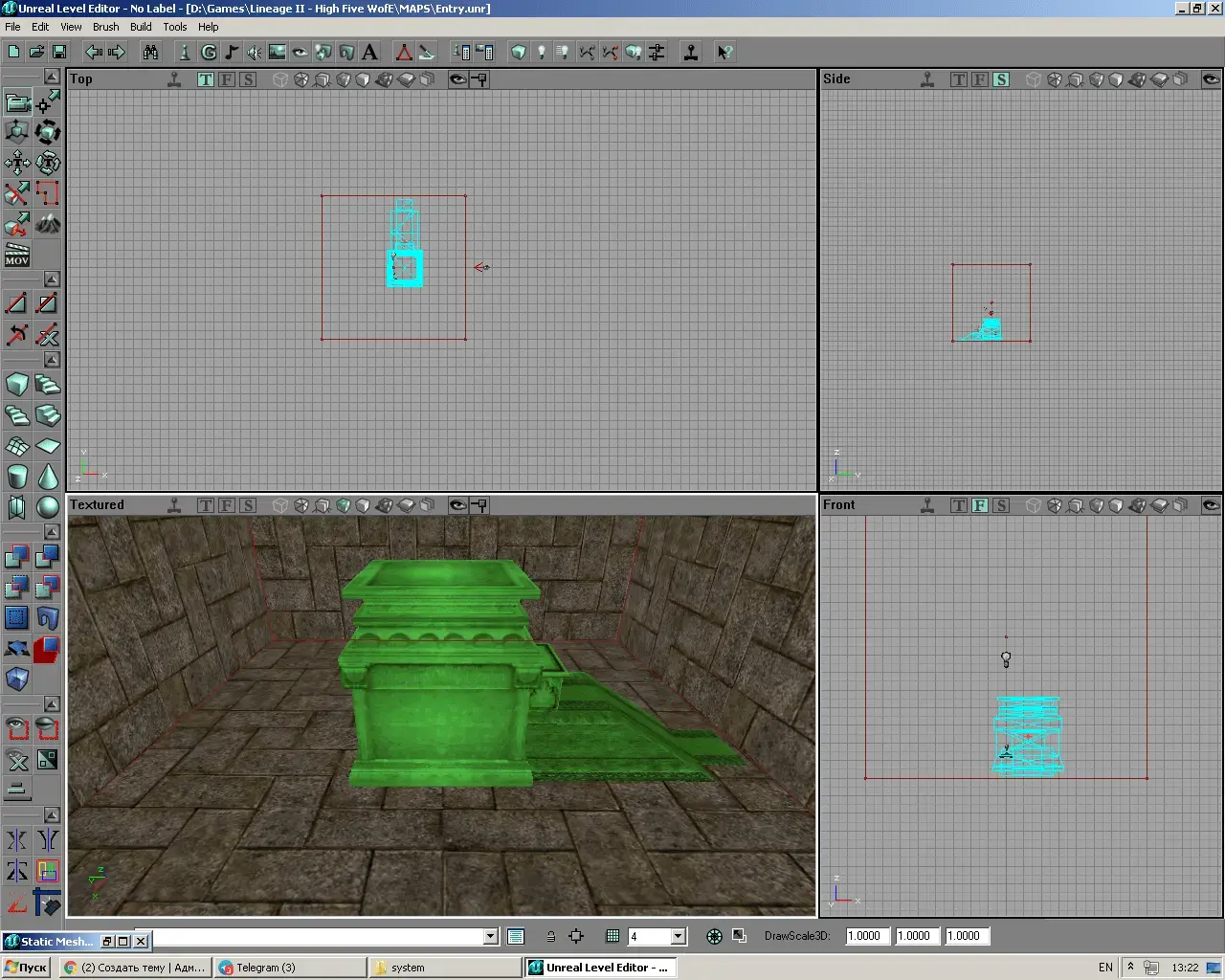Toggle Front view mode F in Front viewport
The image size is (1225, 980).
point(980,505)
